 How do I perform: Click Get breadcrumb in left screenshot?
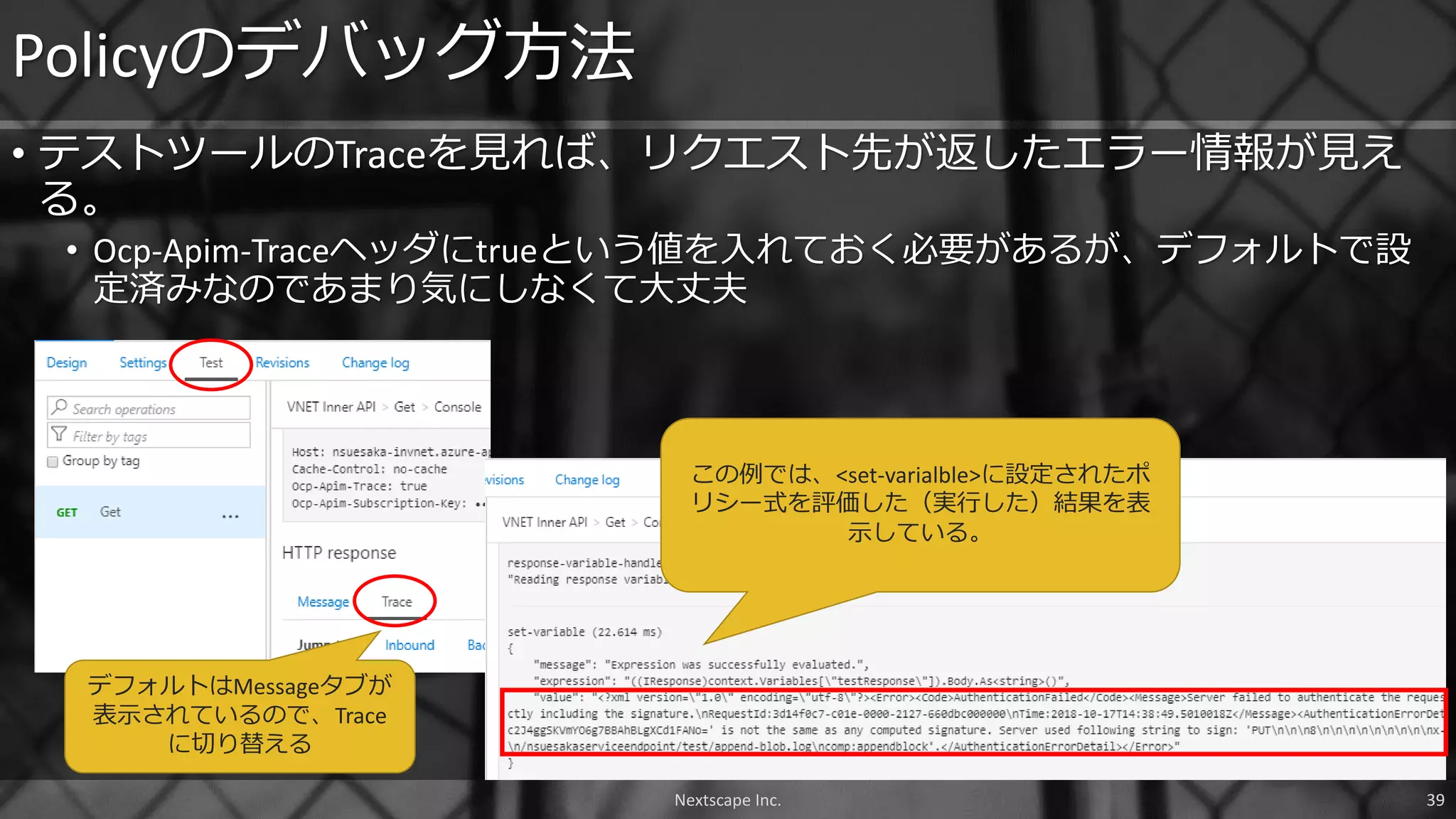coord(405,407)
